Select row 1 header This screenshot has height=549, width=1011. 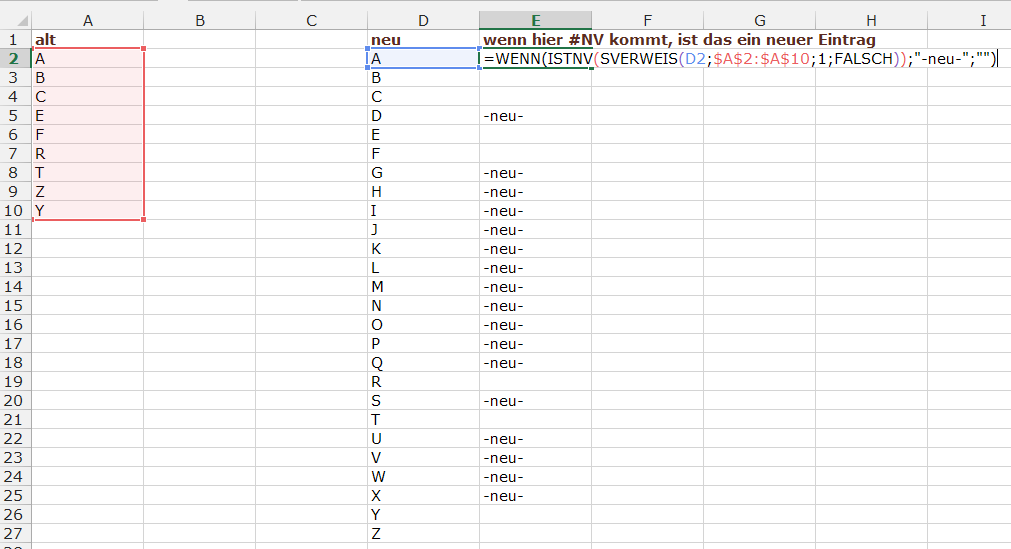(15, 40)
